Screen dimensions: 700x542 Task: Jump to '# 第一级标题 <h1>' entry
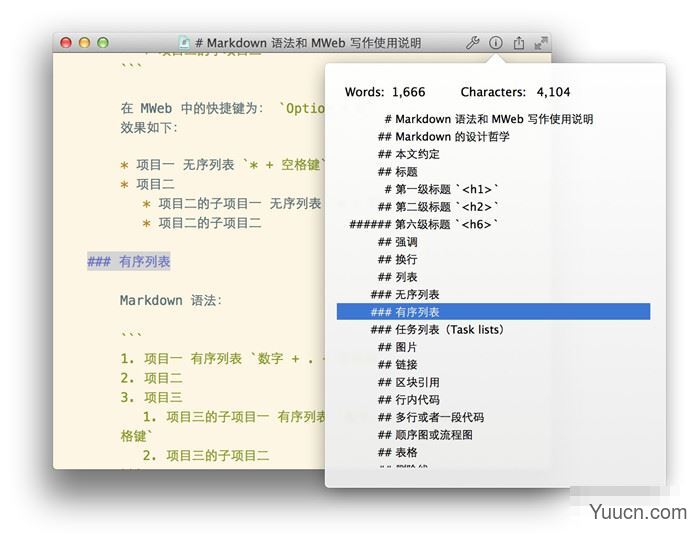[x=441, y=189]
